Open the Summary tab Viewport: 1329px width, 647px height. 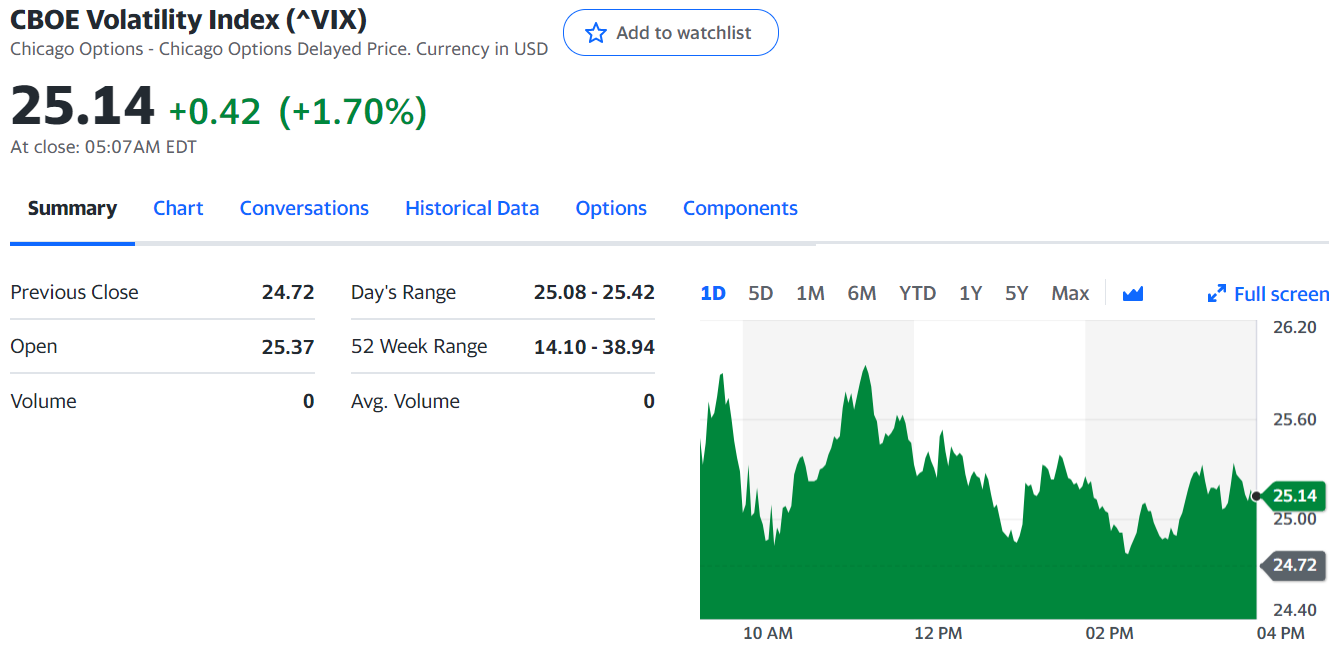pyautogui.click(x=72, y=208)
